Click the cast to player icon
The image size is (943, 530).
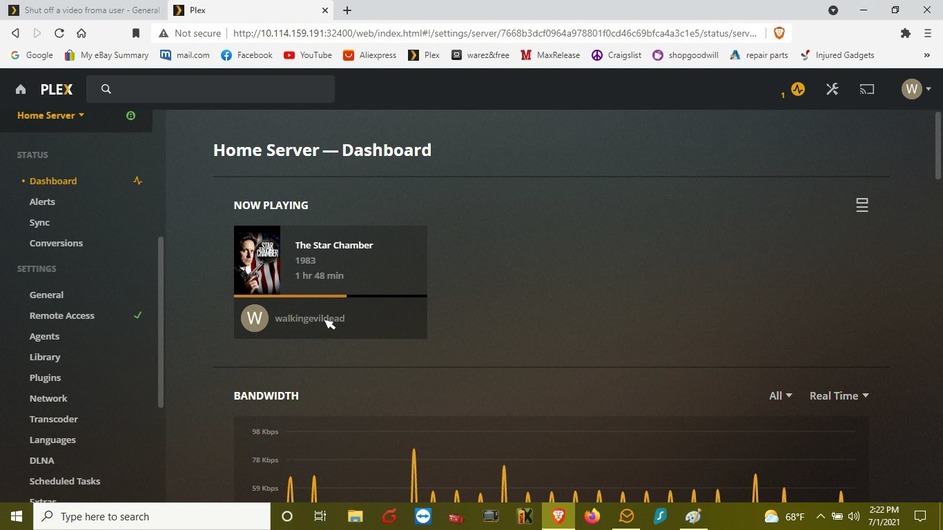[867, 89]
